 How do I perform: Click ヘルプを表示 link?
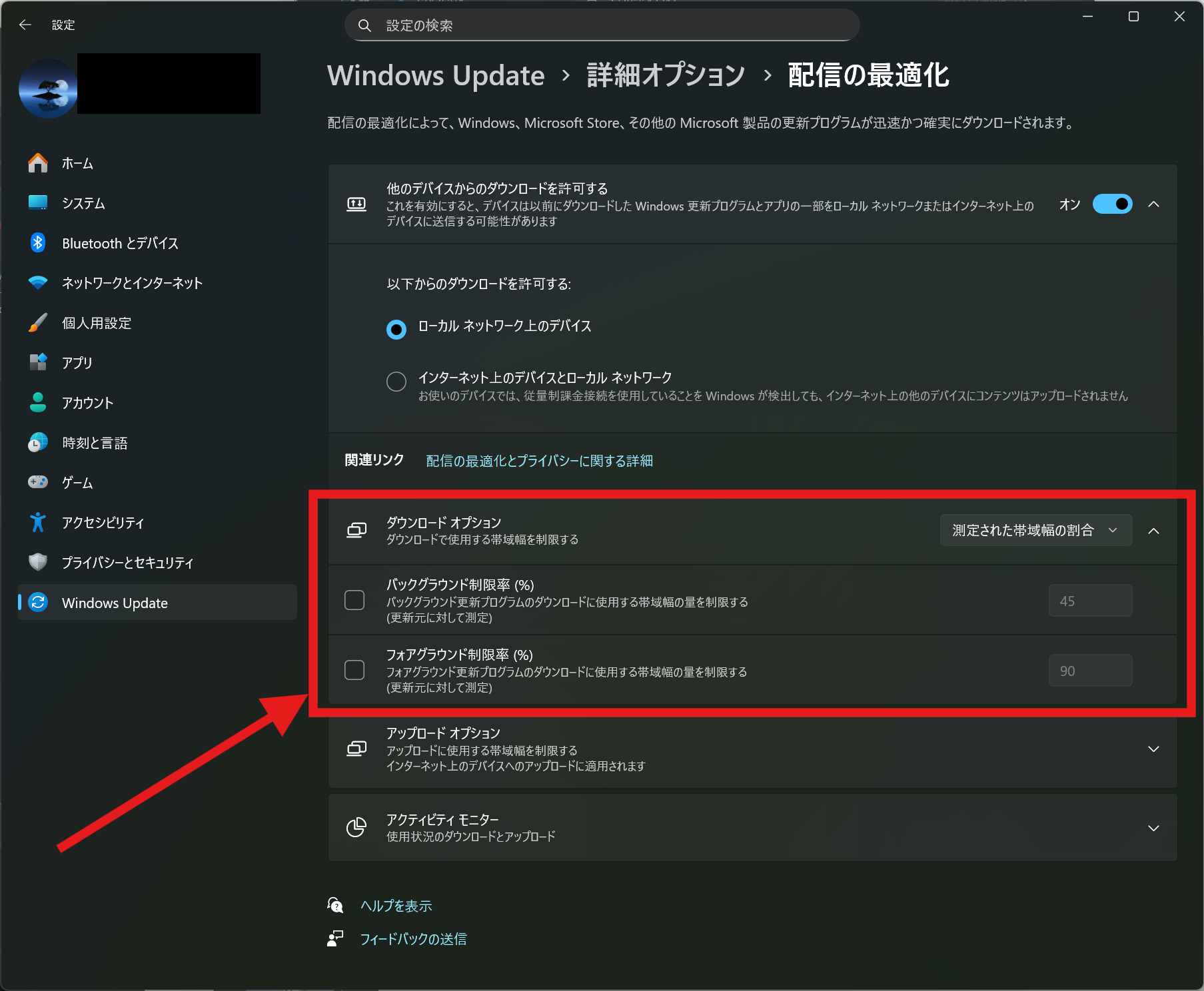(396, 906)
